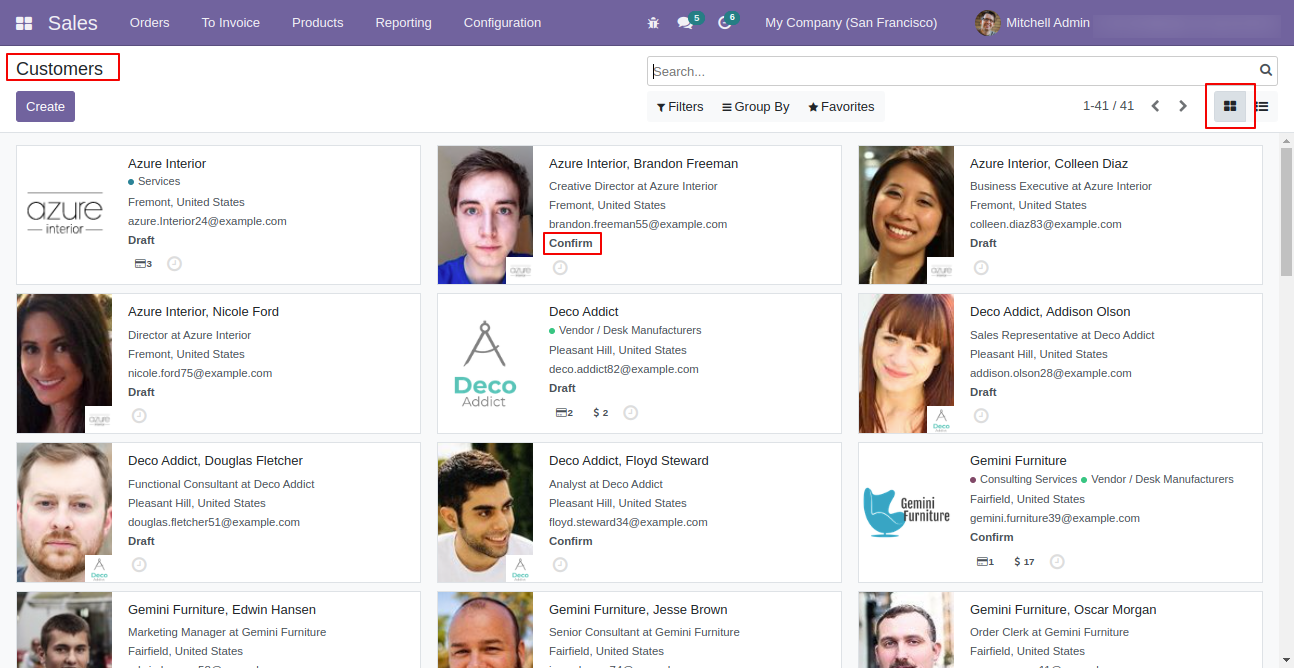Click the Sales app title
The height and width of the screenshot is (668, 1294).
[x=73, y=23]
